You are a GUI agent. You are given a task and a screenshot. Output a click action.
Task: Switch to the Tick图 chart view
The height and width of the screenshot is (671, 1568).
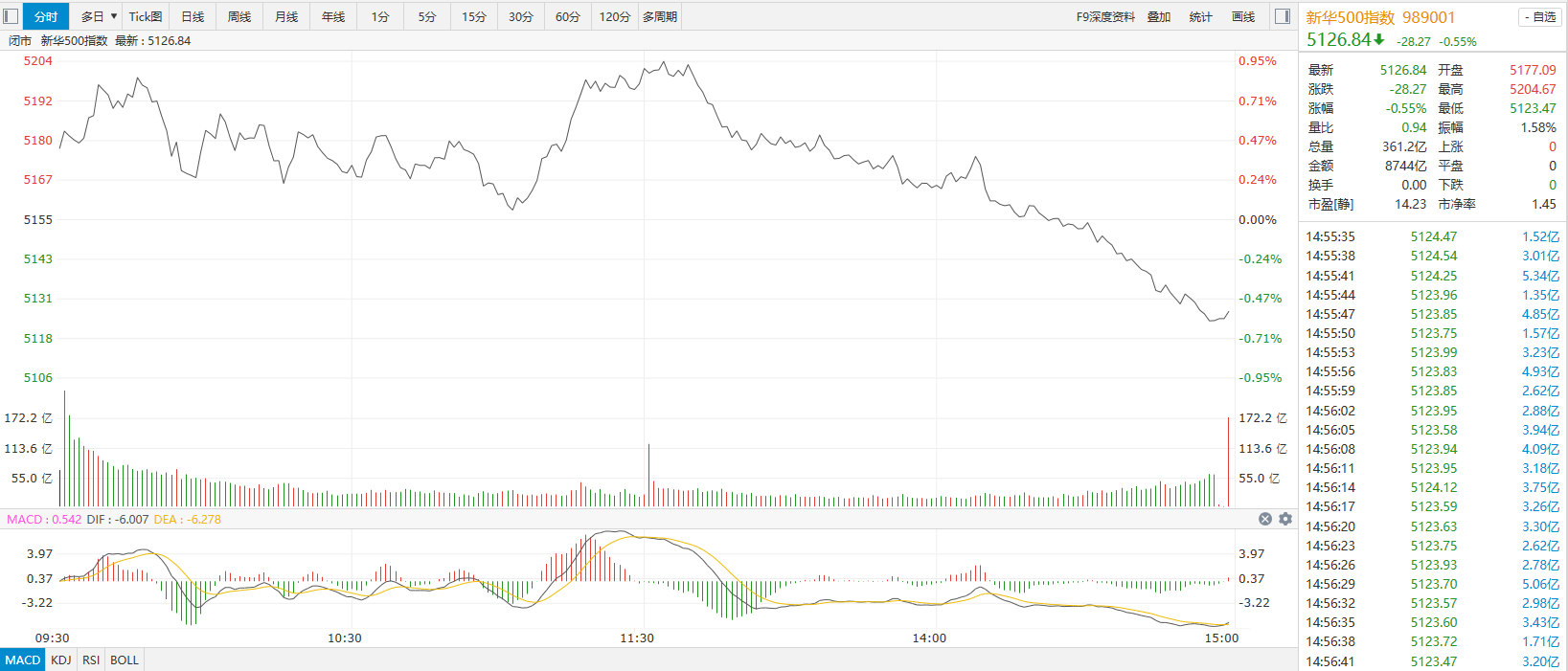[146, 16]
